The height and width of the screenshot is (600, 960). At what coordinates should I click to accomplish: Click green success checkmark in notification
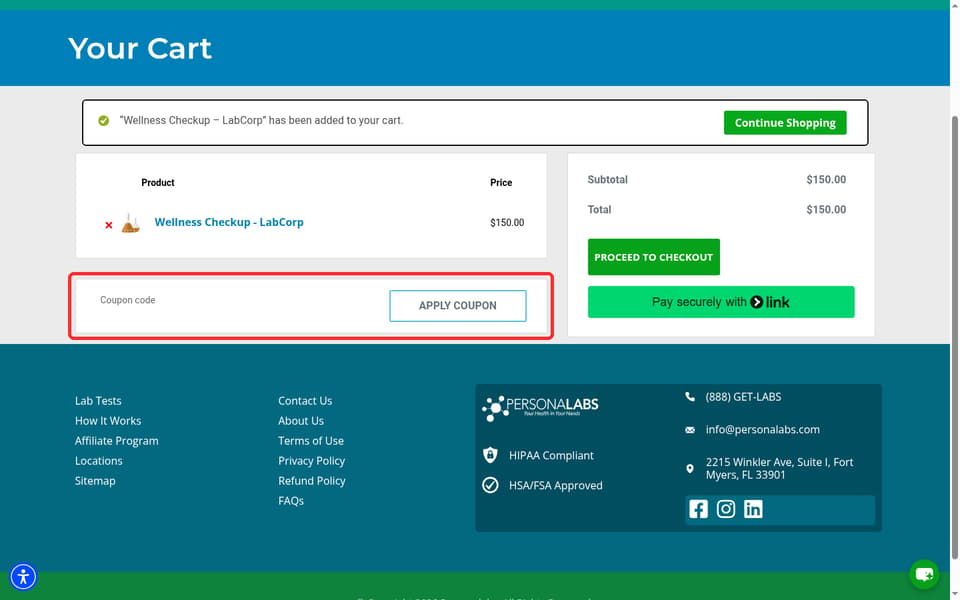(x=103, y=121)
